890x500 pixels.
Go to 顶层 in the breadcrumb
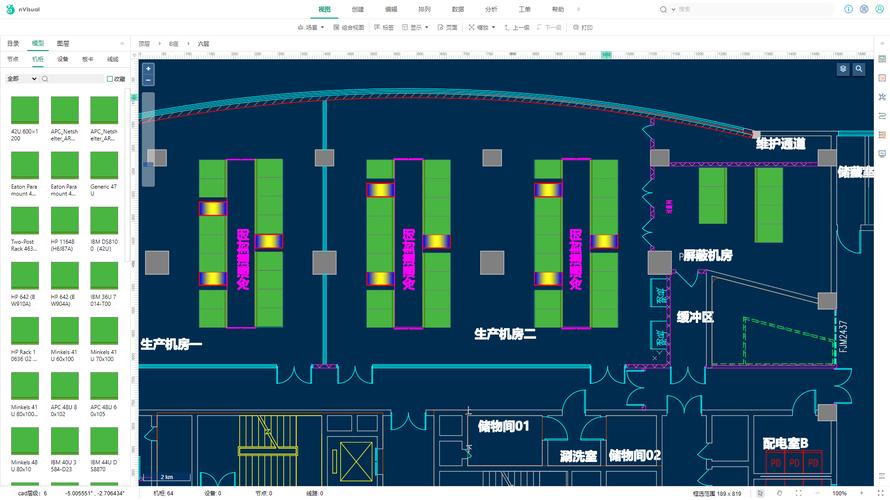pyautogui.click(x=144, y=44)
